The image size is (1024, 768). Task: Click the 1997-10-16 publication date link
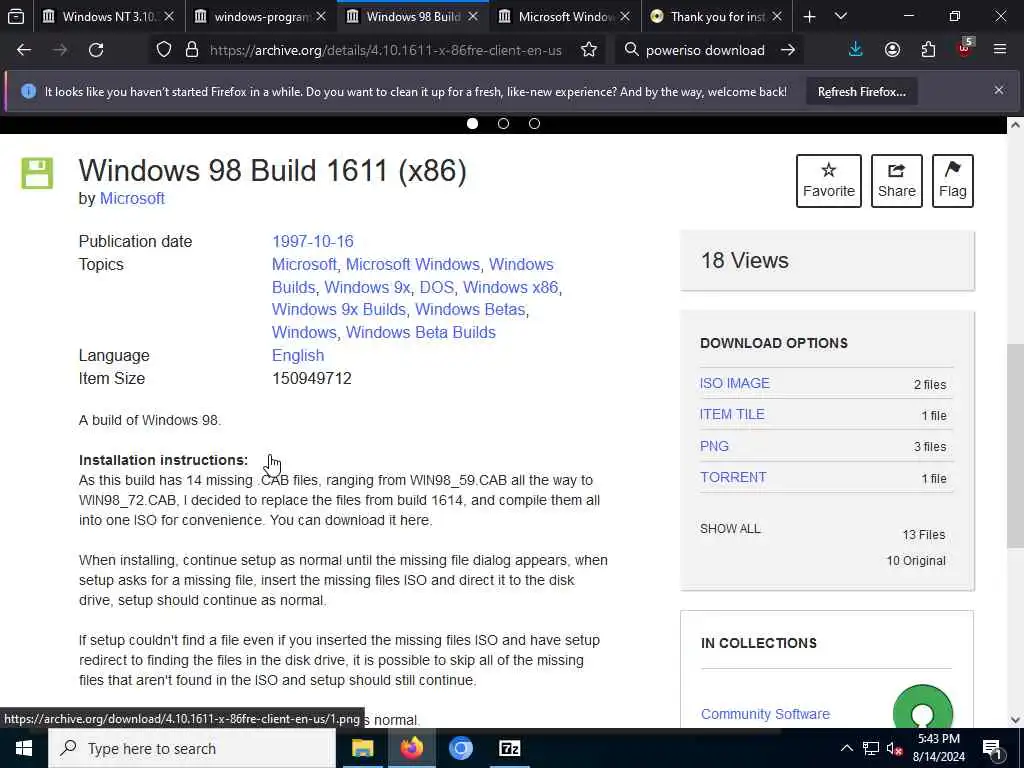(313, 241)
